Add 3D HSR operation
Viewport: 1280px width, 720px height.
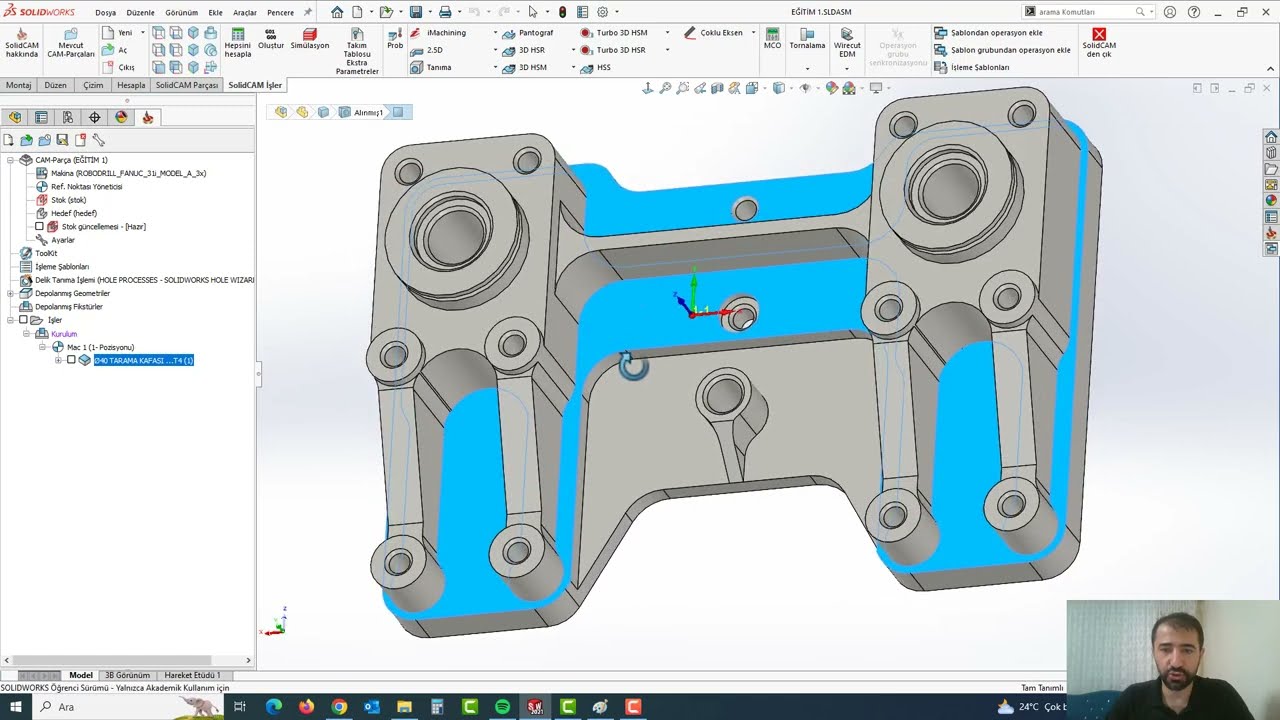click(524, 50)
